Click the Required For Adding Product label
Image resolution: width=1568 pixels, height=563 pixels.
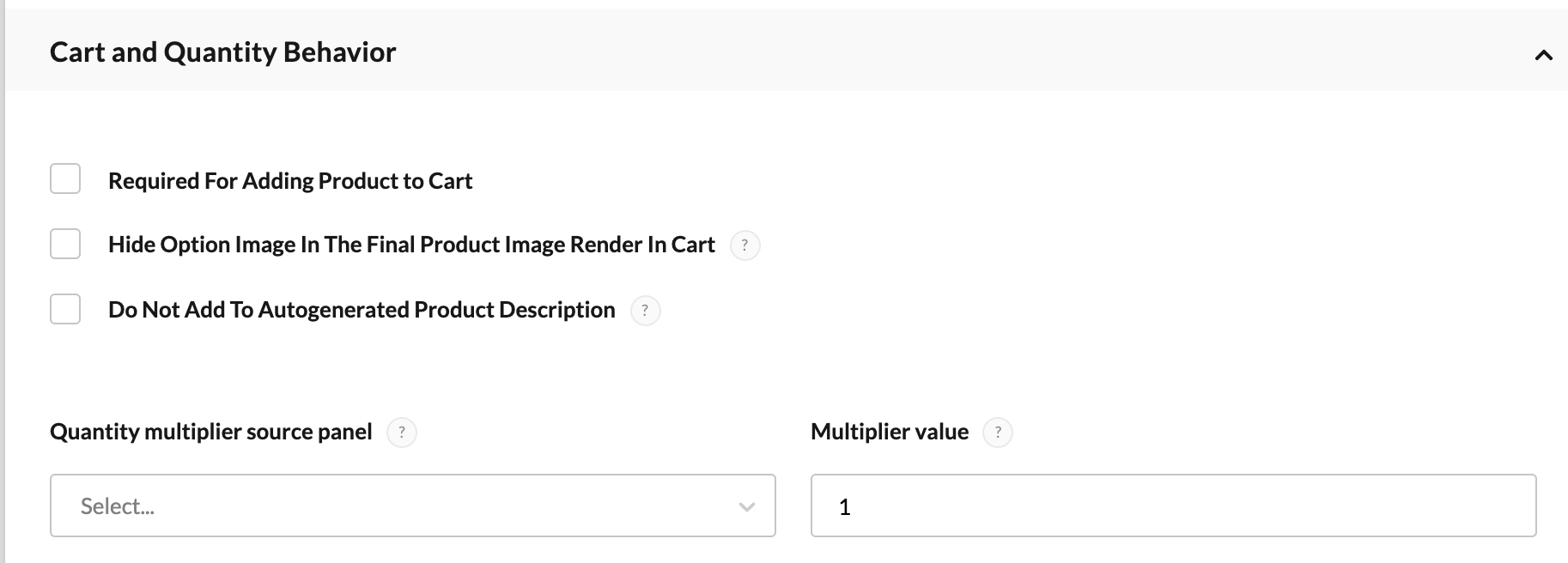290,181
